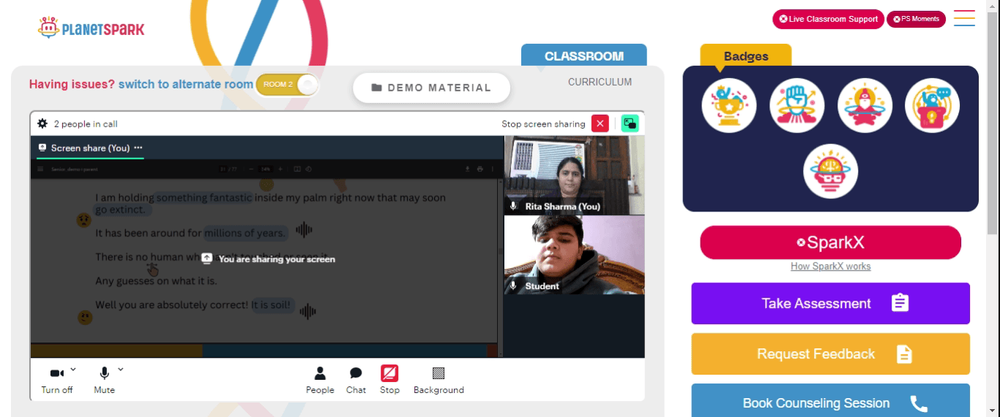Select the Badges tab
Image resolution: width=1000 pixels, height=417 pixels.
point(746,56)
